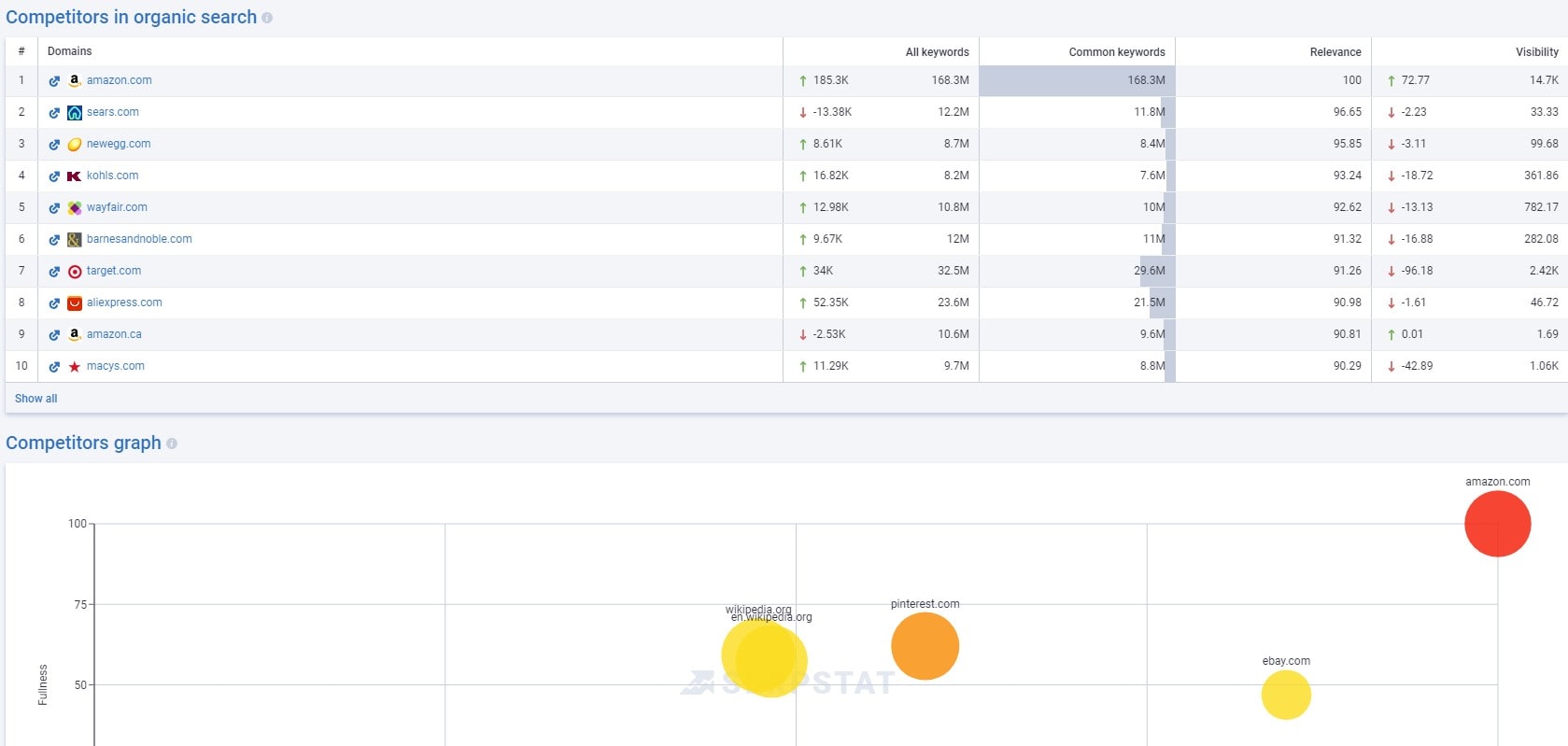Click the barnesandnoble.com favicon
The height and width of the screenshot is (746, 1568).
click(x=75, y=240)
